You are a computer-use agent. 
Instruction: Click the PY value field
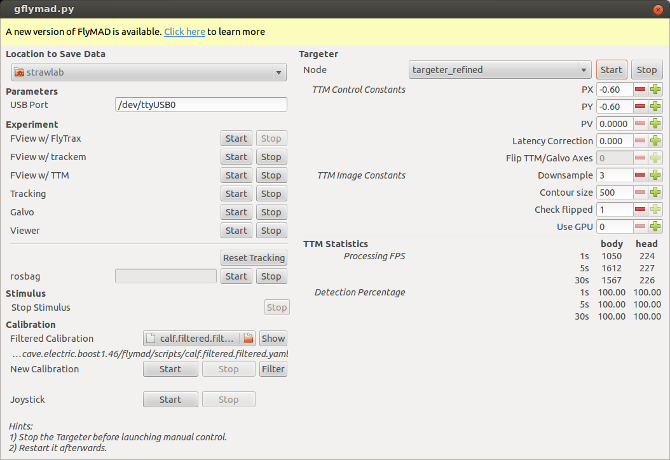(x=614, y=106)
